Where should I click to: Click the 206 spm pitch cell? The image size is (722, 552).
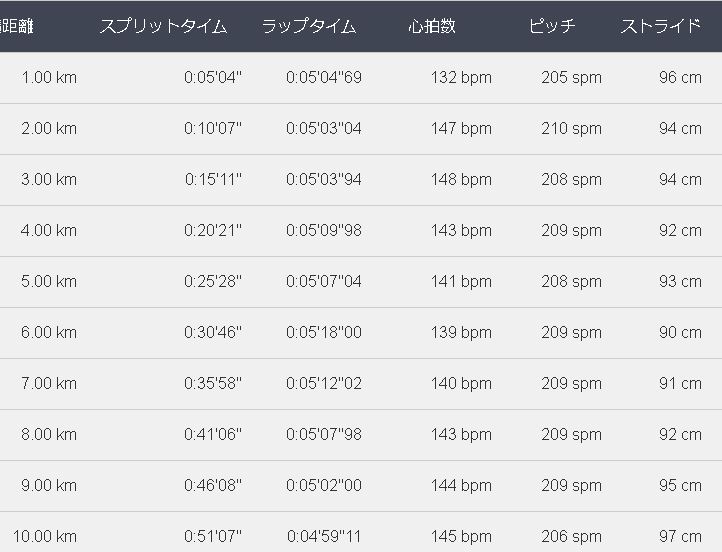(x=571, y=537)
